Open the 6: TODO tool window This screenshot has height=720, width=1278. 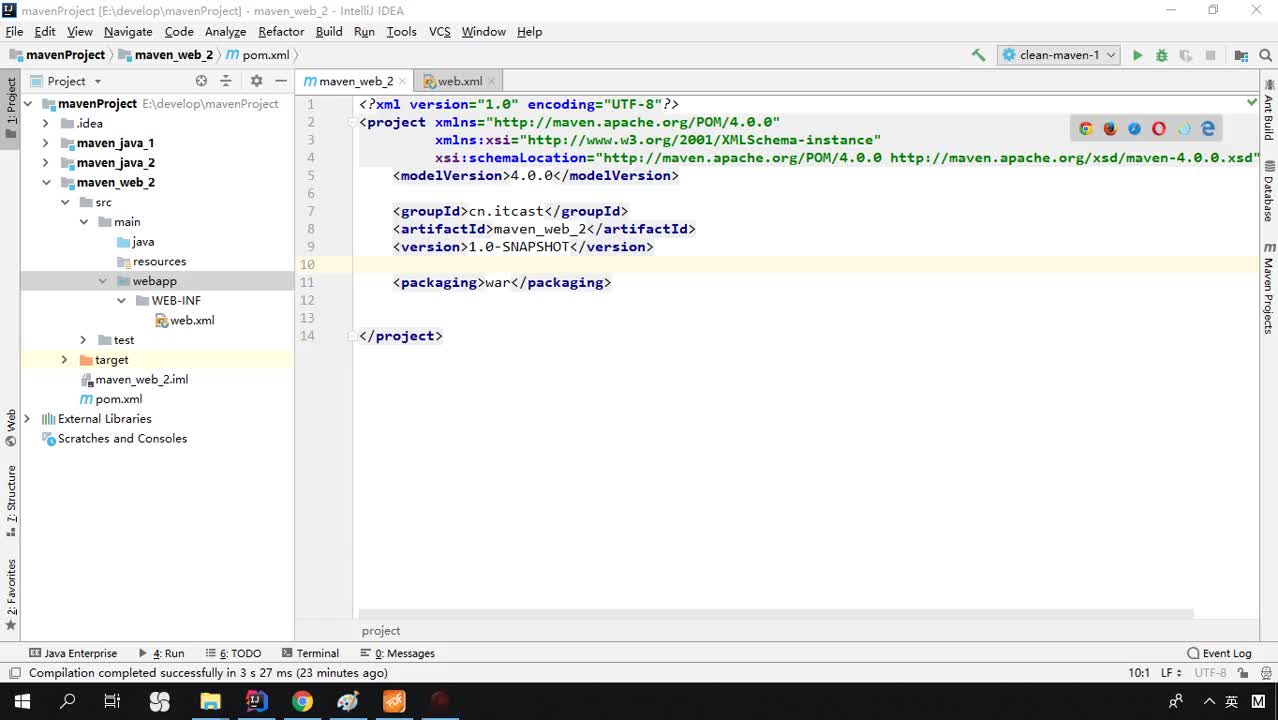point(232,653)
